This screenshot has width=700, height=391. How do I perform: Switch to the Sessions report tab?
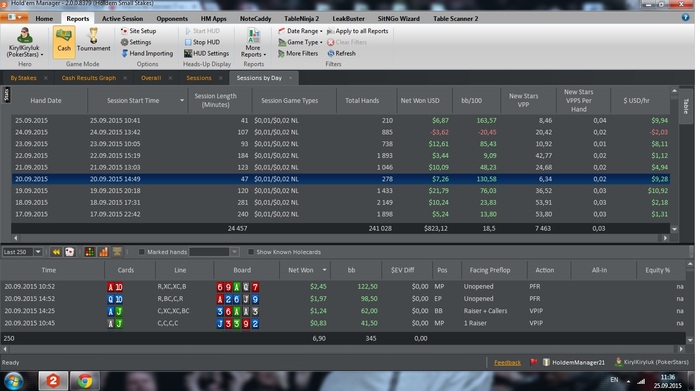(199, 78)
